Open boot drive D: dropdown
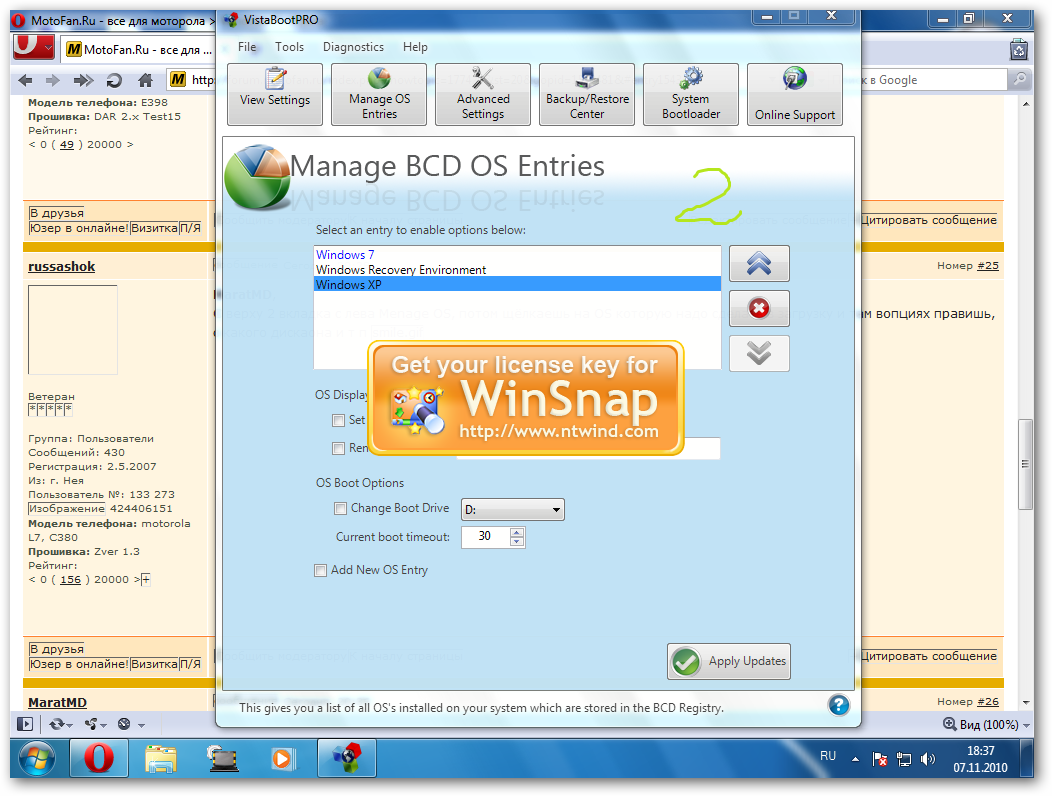 [x=513, y=509]
